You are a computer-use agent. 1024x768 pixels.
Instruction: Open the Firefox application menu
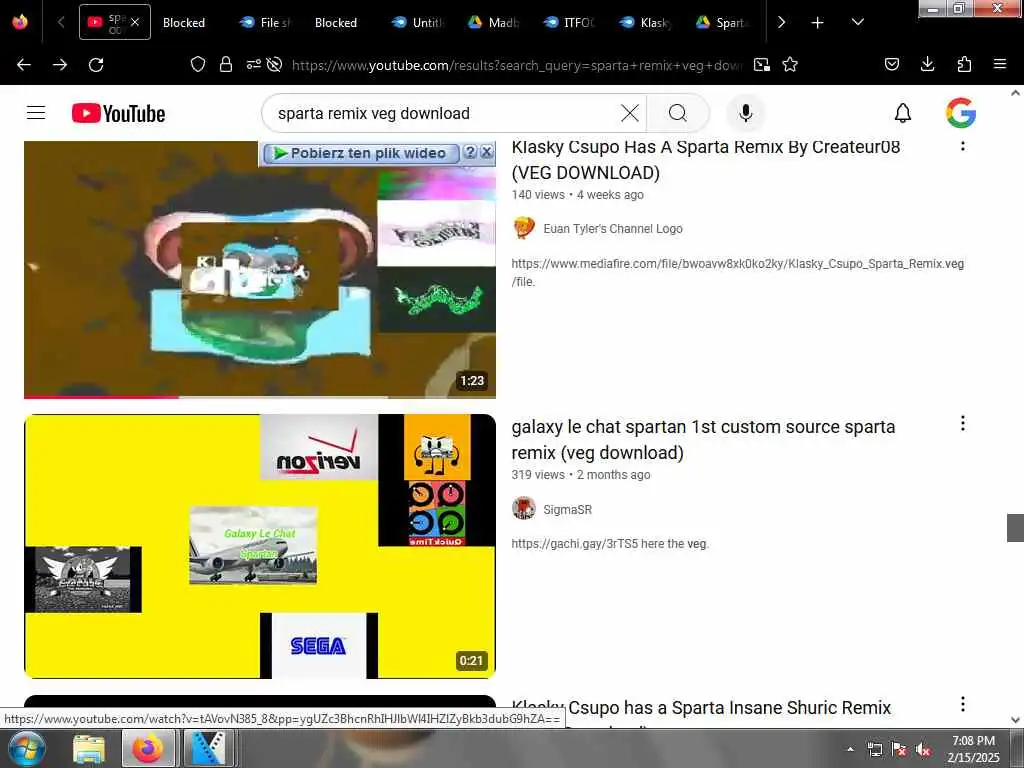tap(1000, 64)
